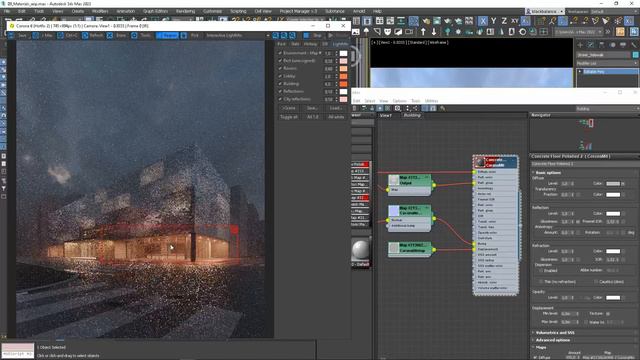Enable the Dispersion Enabled checkbox
Image resolution: width=640 pixels, height=360 pixels.
[541, 271]
